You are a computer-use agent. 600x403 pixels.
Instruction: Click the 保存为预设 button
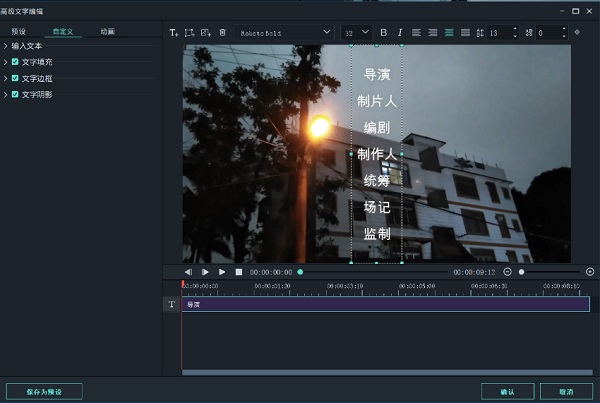(x=44, y=391)
